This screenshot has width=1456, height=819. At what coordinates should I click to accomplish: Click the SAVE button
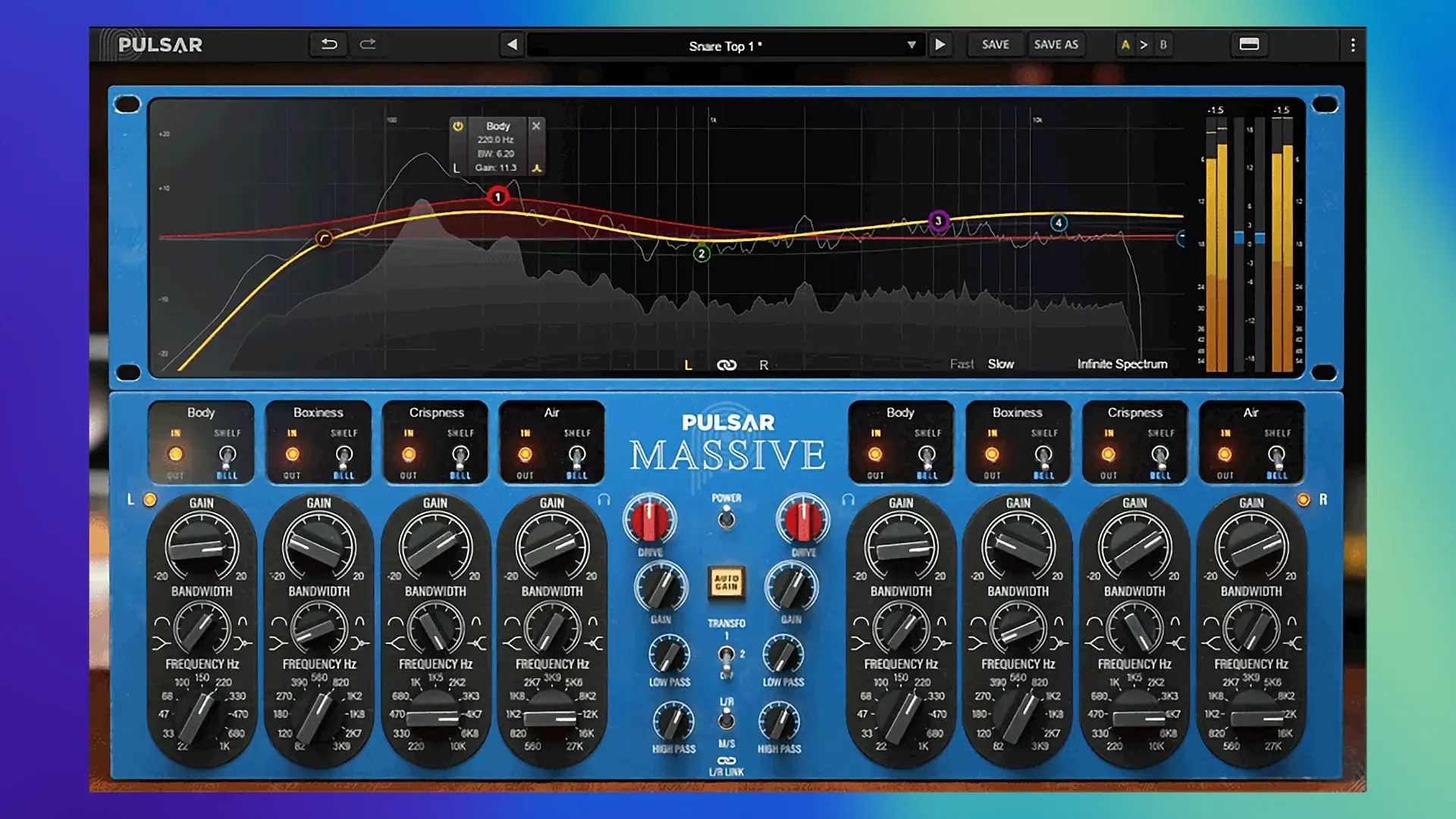(x=995, y=45)
